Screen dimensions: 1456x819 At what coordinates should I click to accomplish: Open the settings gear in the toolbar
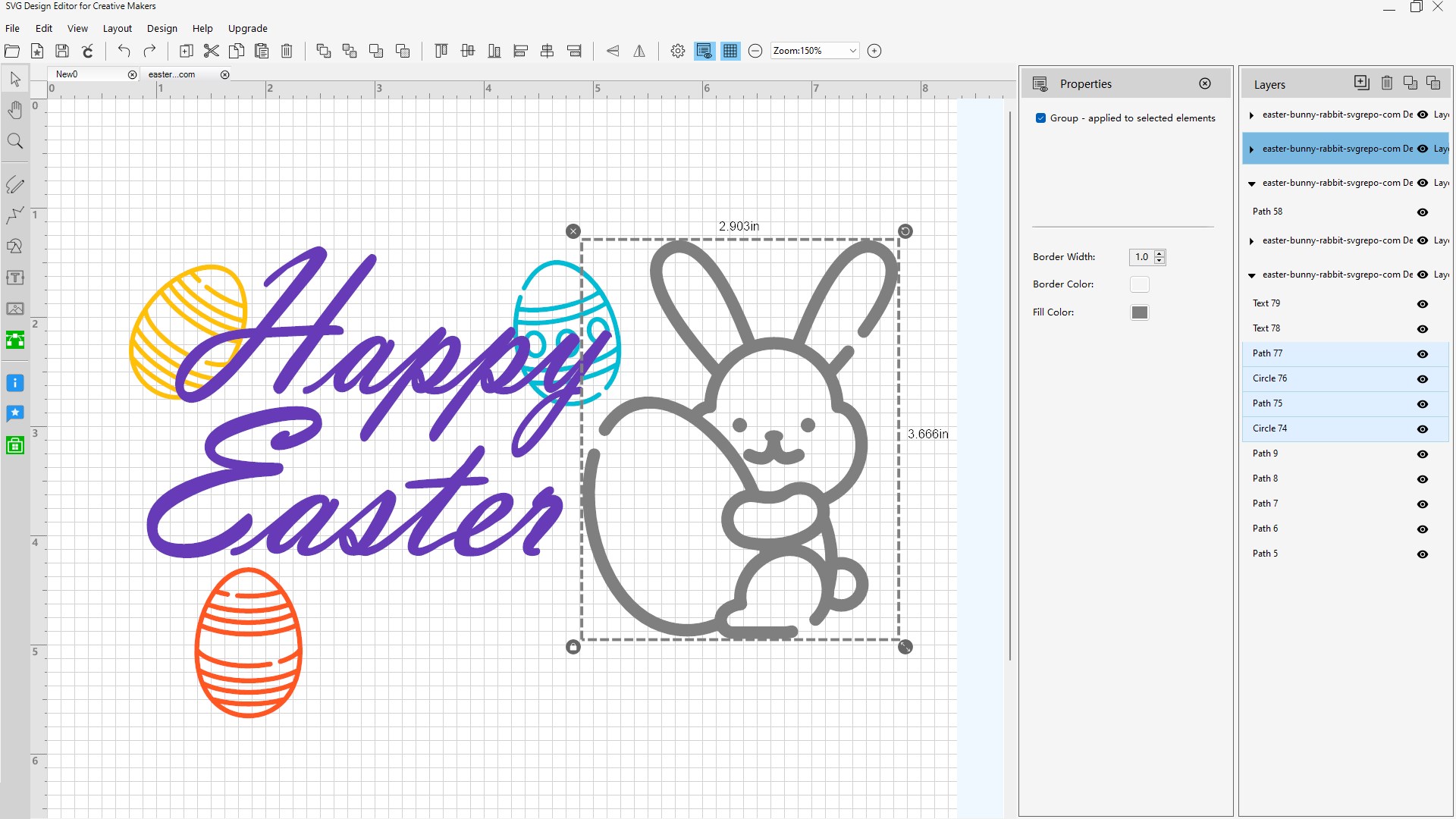coord(677,51)
